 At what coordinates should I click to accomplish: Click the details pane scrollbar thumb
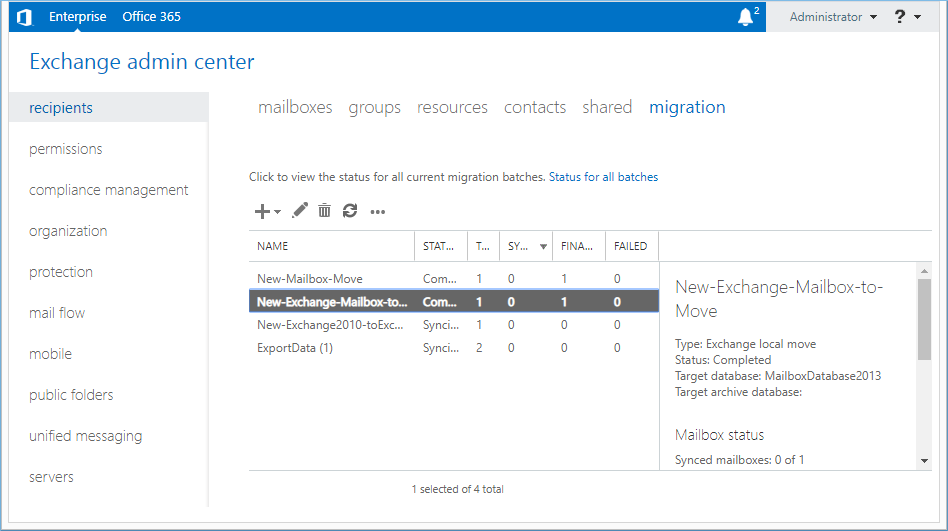pos(924,319)
